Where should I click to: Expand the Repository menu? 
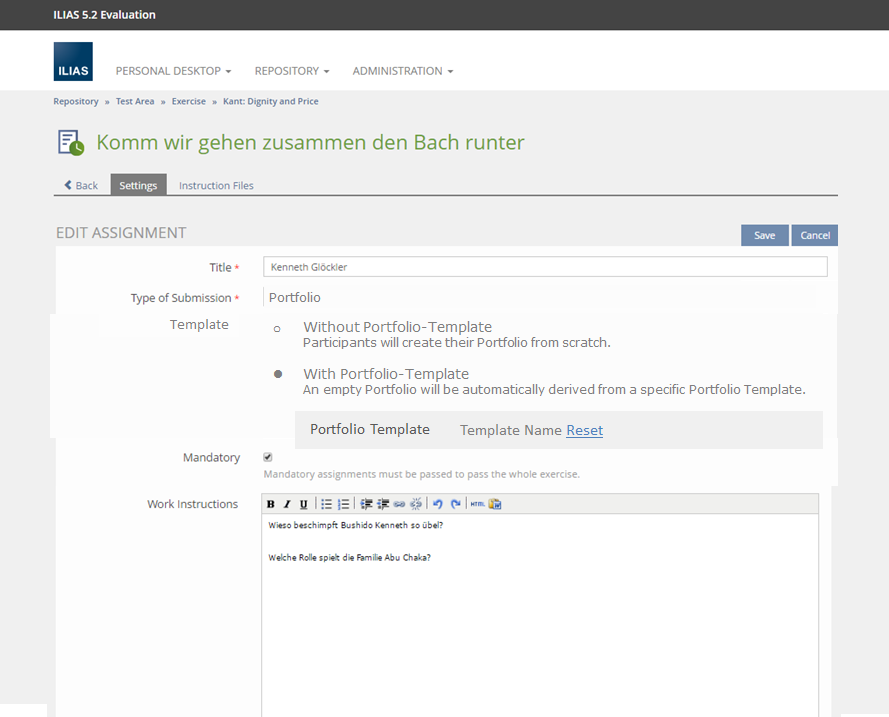(x=291, y=71)
